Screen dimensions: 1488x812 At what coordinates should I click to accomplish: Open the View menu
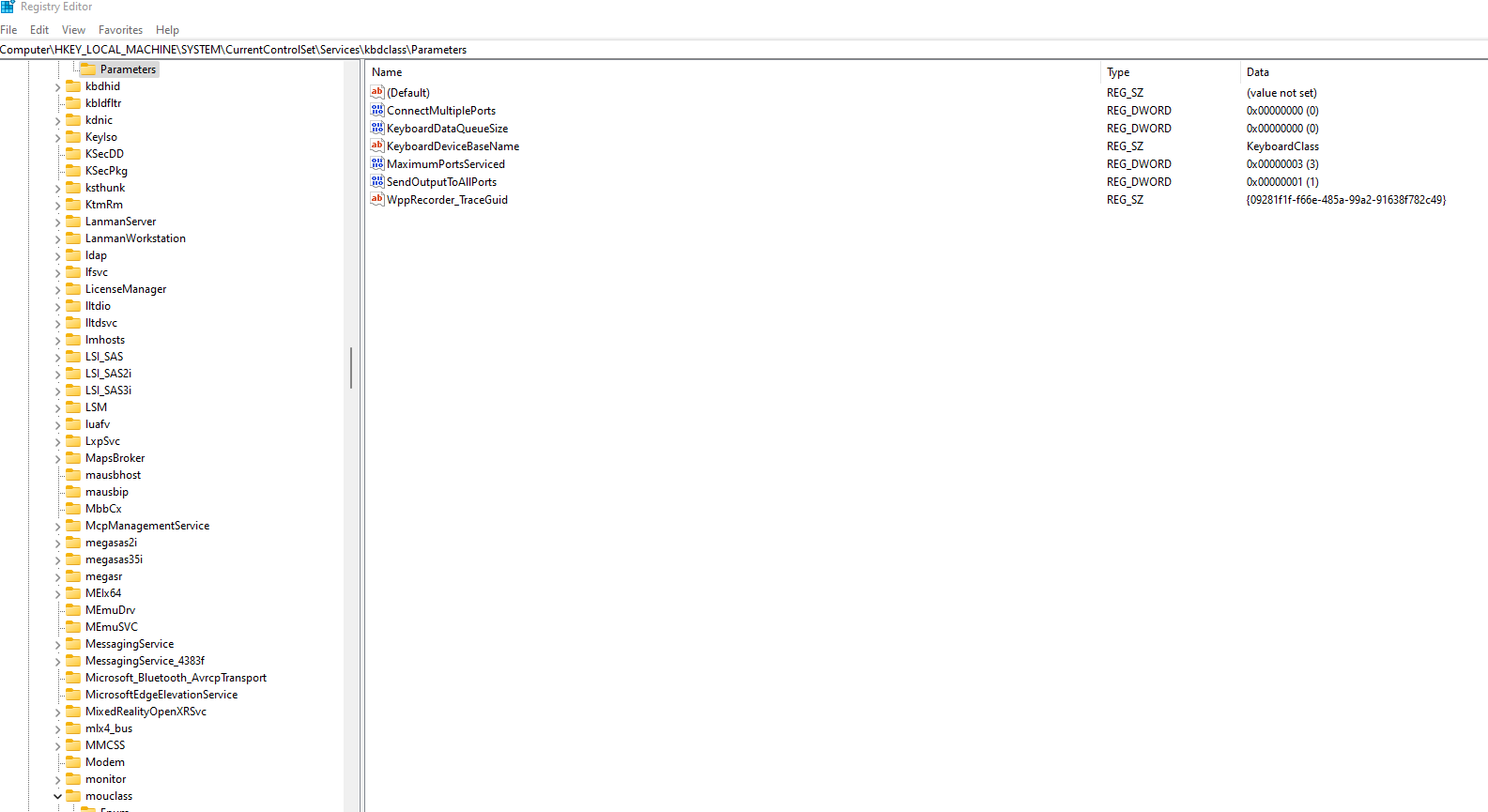[73, 30]
